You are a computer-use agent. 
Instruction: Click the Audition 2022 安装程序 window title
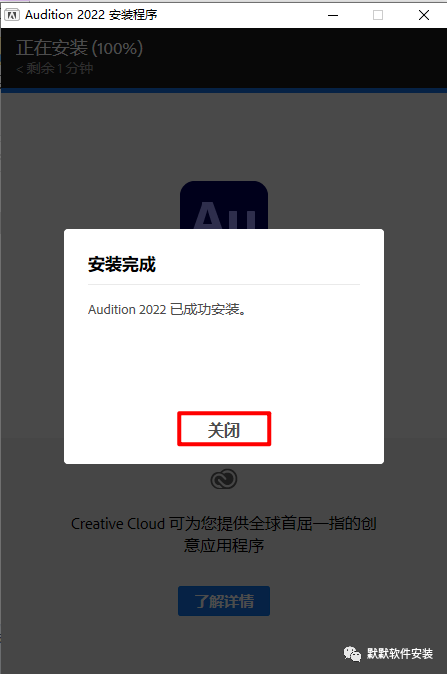(x=91, y=15)
